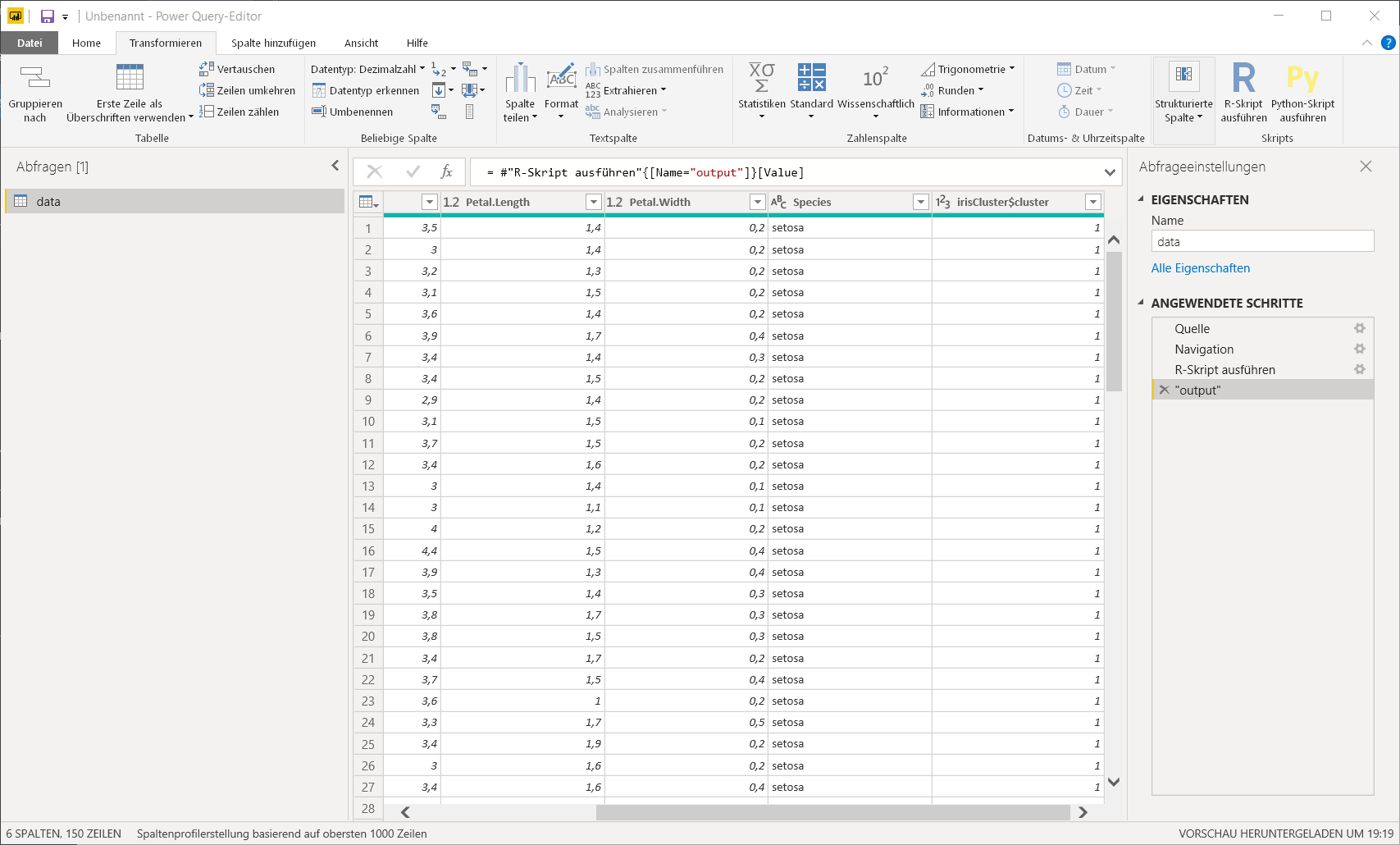The image size is (1400, 845).
Task: Click the query Name input field
Action: pos(1262,241)
